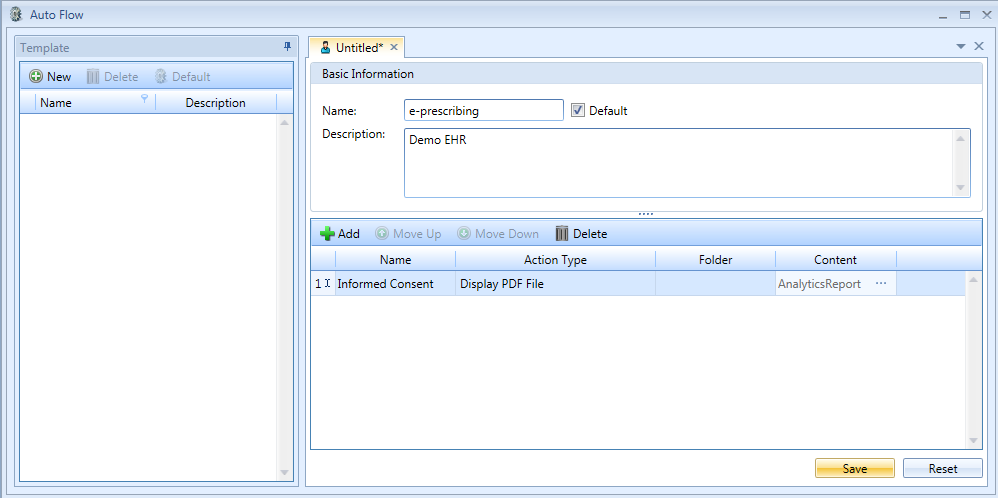
Task: Click the Delete action trash icon
Action: click(x=562, y=234)
